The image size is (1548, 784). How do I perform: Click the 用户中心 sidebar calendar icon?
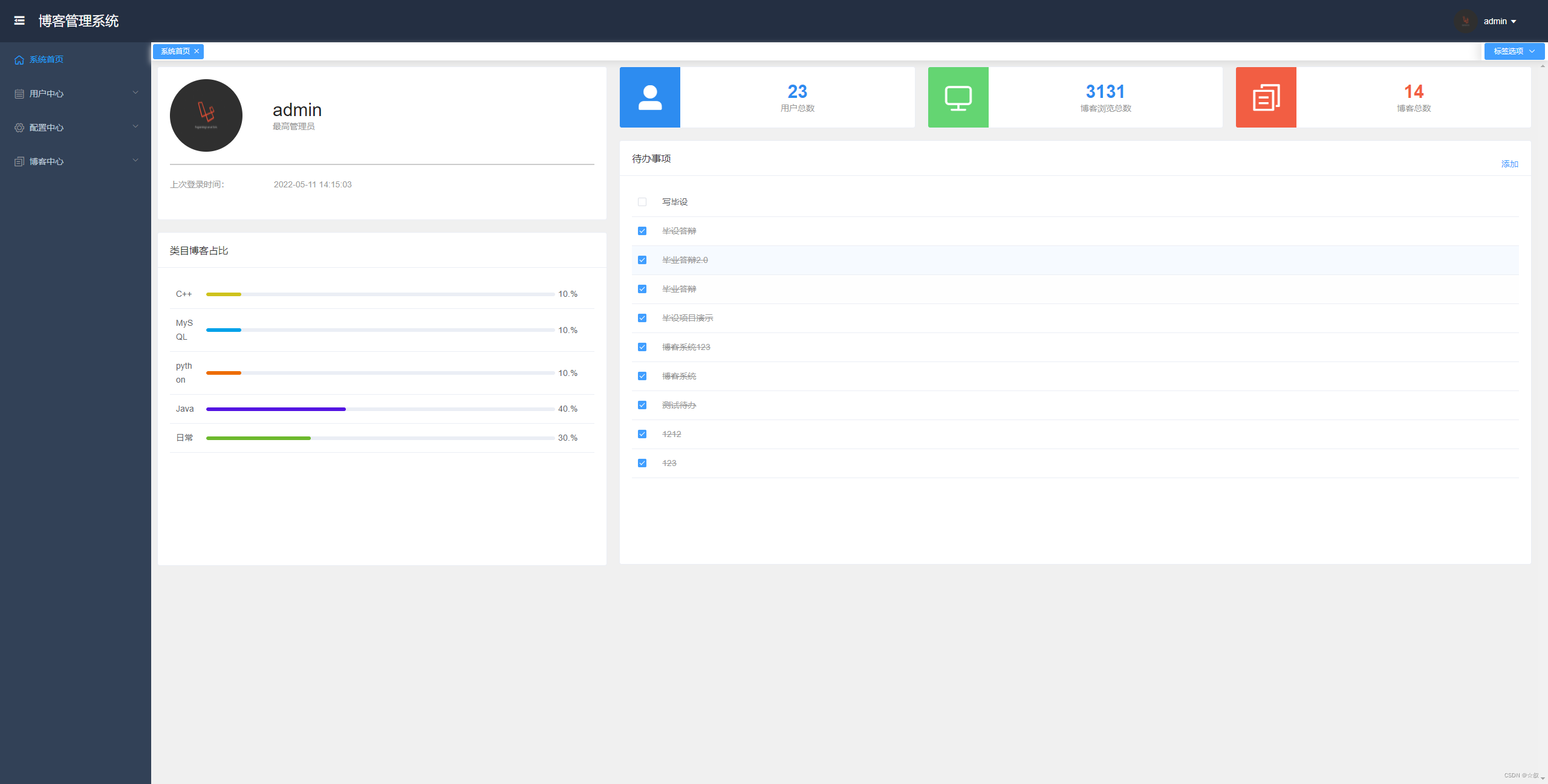coord(19,94)
